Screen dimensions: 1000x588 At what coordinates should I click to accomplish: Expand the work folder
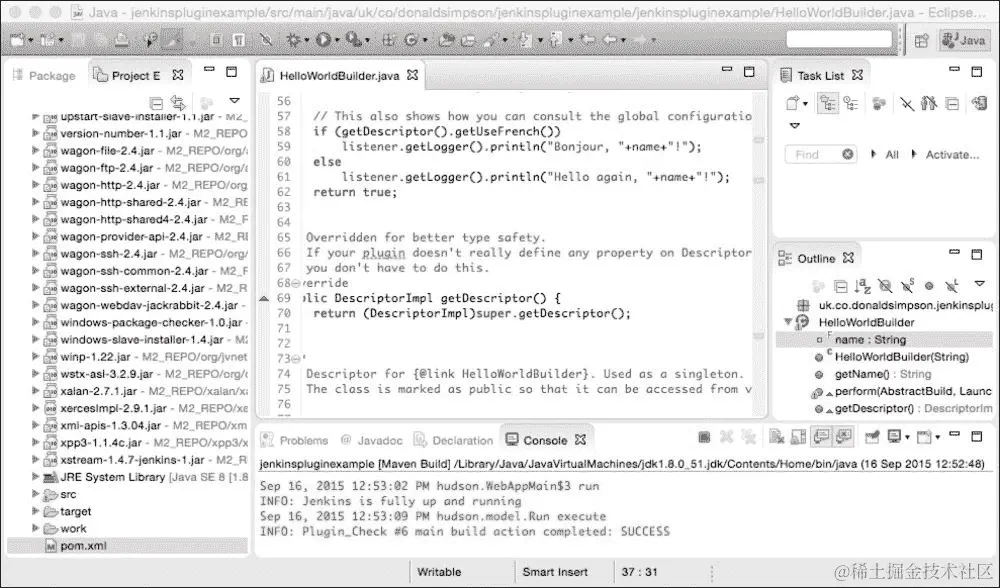tap(35, 528)
